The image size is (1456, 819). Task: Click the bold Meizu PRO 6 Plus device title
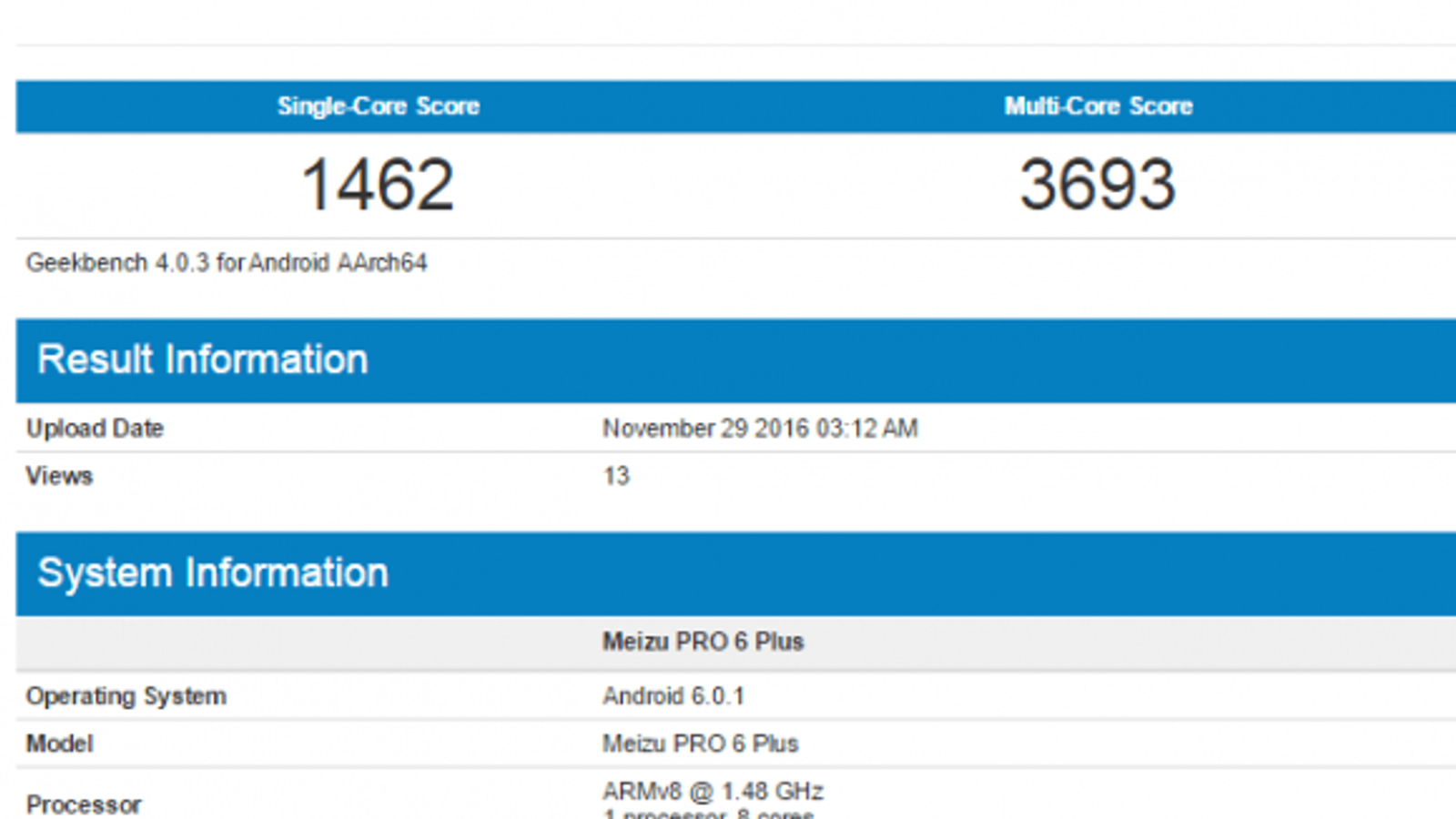tap(703, 642)
